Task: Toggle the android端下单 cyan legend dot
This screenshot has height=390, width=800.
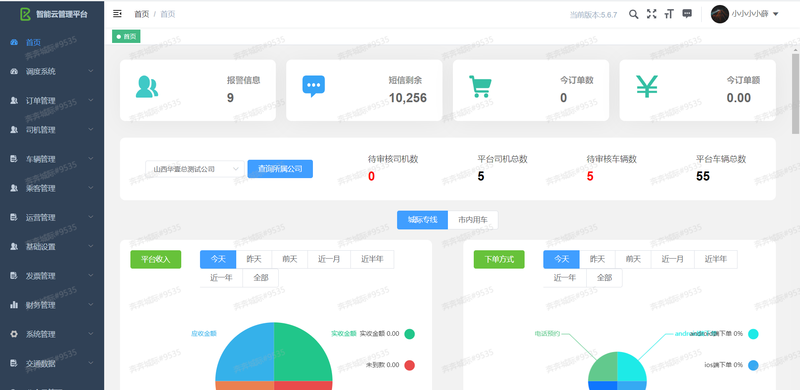Action: point(753,334)
